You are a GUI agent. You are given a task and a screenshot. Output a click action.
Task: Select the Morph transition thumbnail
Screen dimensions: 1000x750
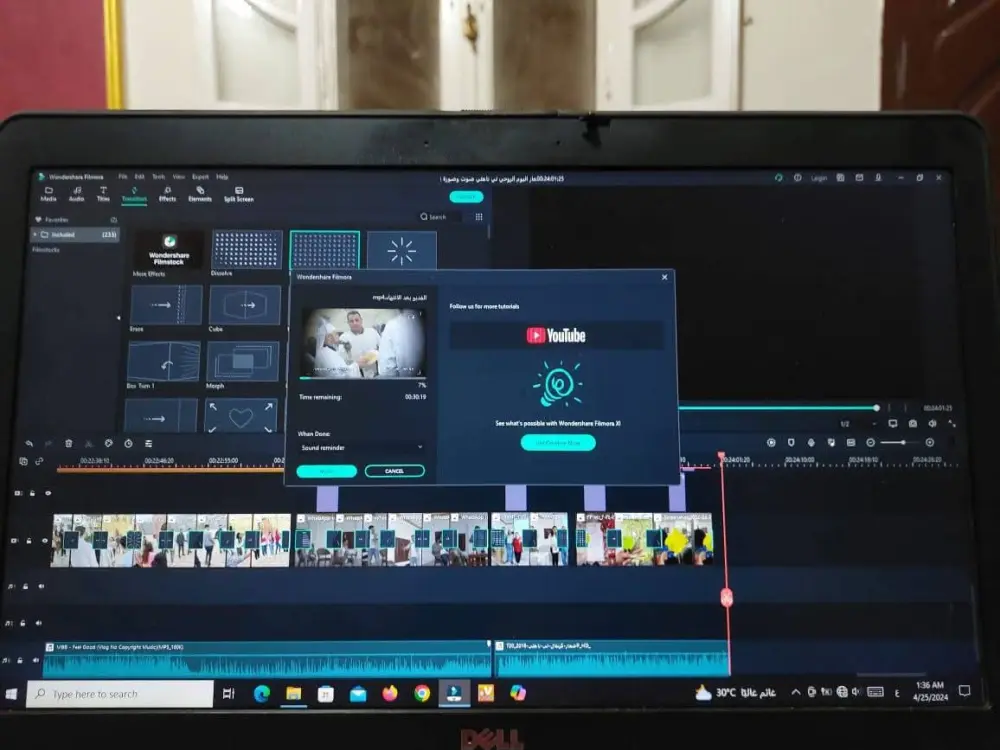point(242,361)
